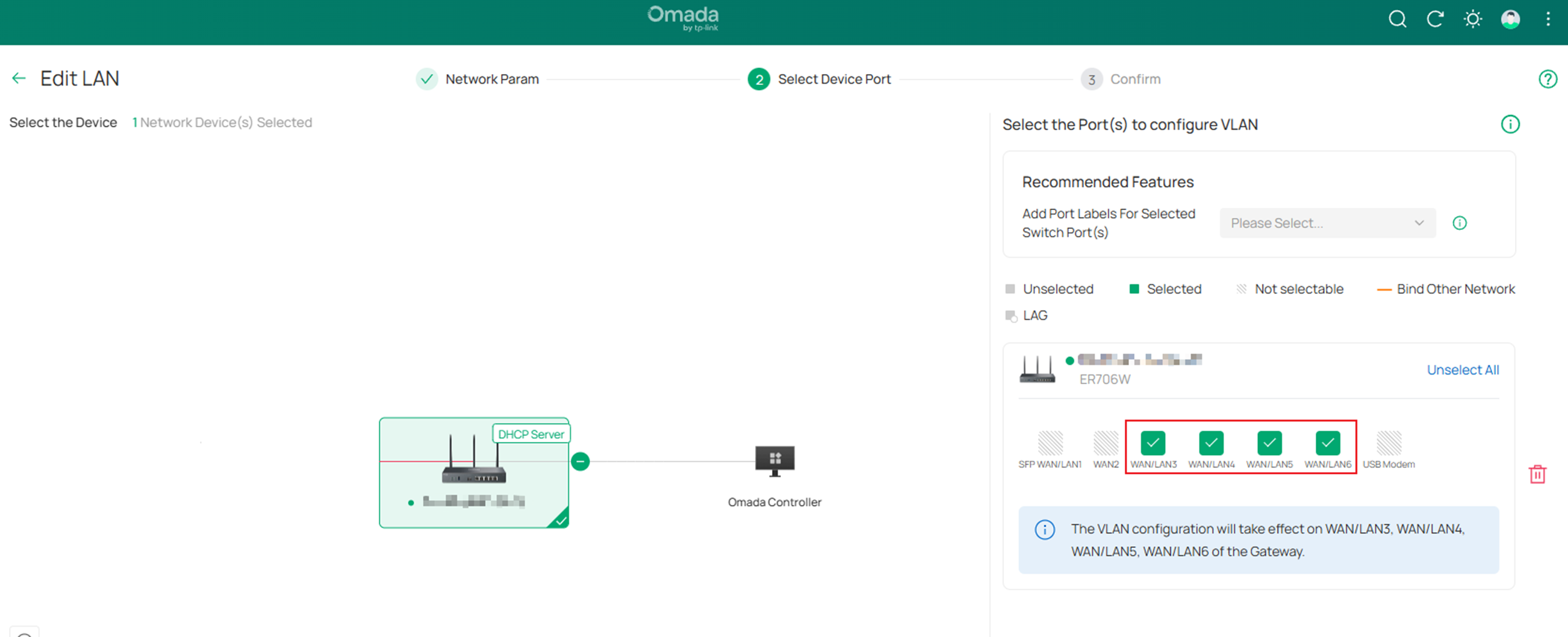The width and height of the screenshot is (1568, 637).
Task: Click the info icon next to Port Labels dropdown
Action: pos(1459,223)
